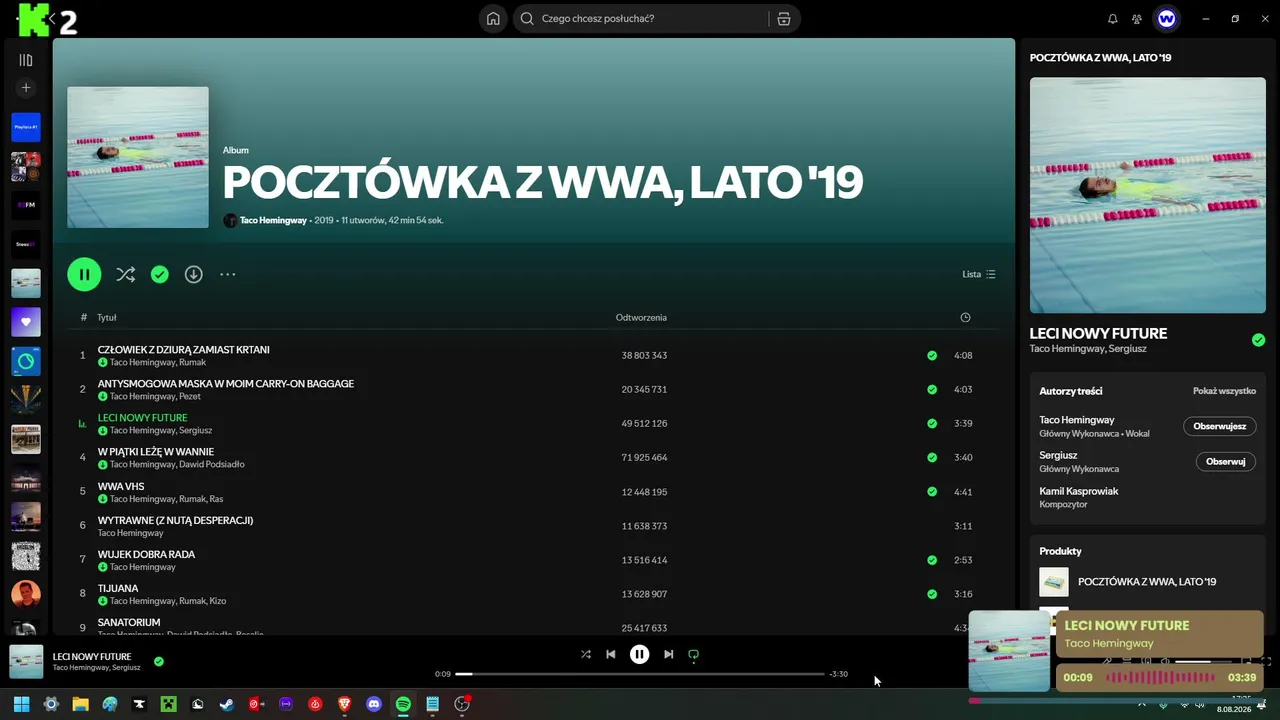Remove the album from library via green checkmark
Image resolution: width=1280 pixels, height=720 pixels.
160,274
